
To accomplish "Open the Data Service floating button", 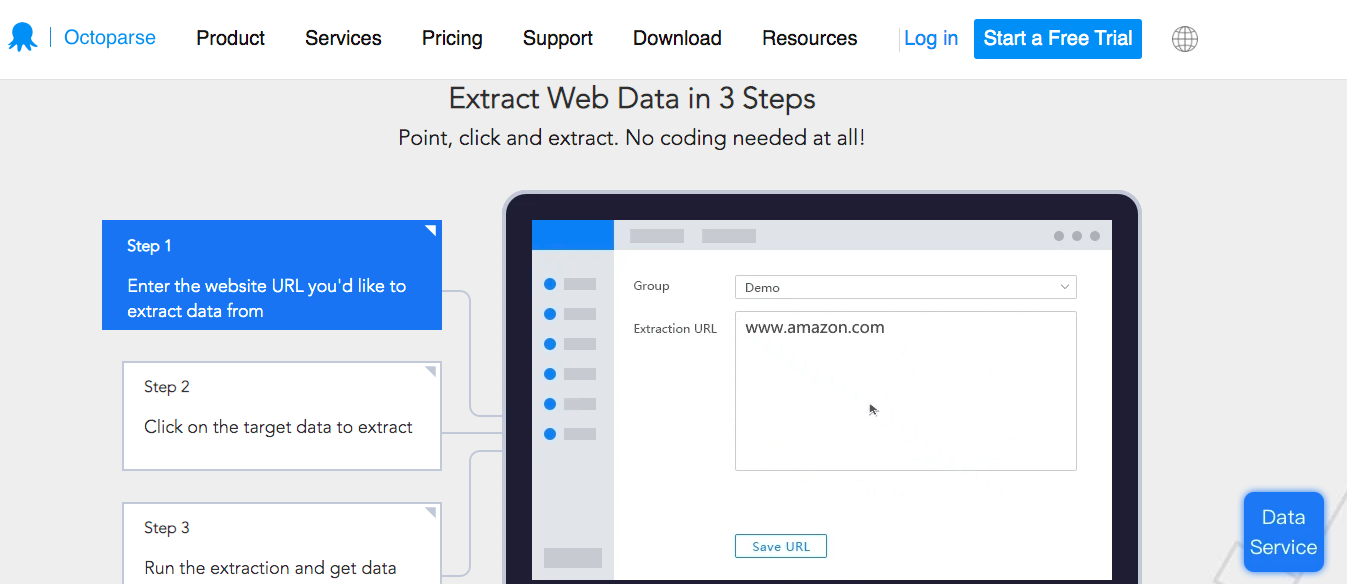I will (1284, 532).
